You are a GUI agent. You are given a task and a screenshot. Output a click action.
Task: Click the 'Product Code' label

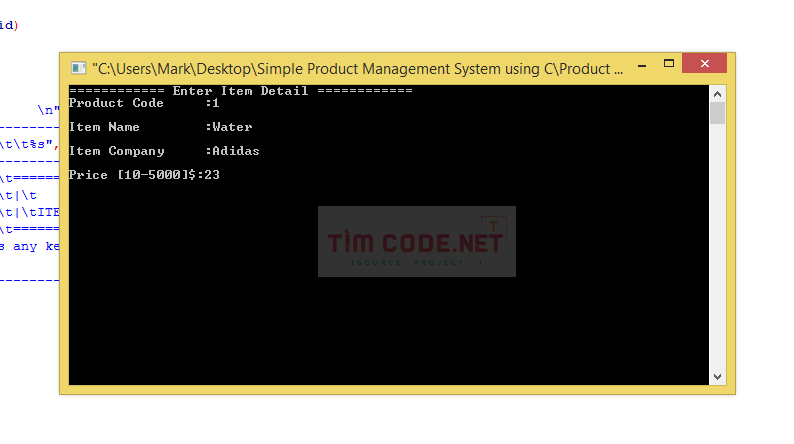(x=116, y=103)
